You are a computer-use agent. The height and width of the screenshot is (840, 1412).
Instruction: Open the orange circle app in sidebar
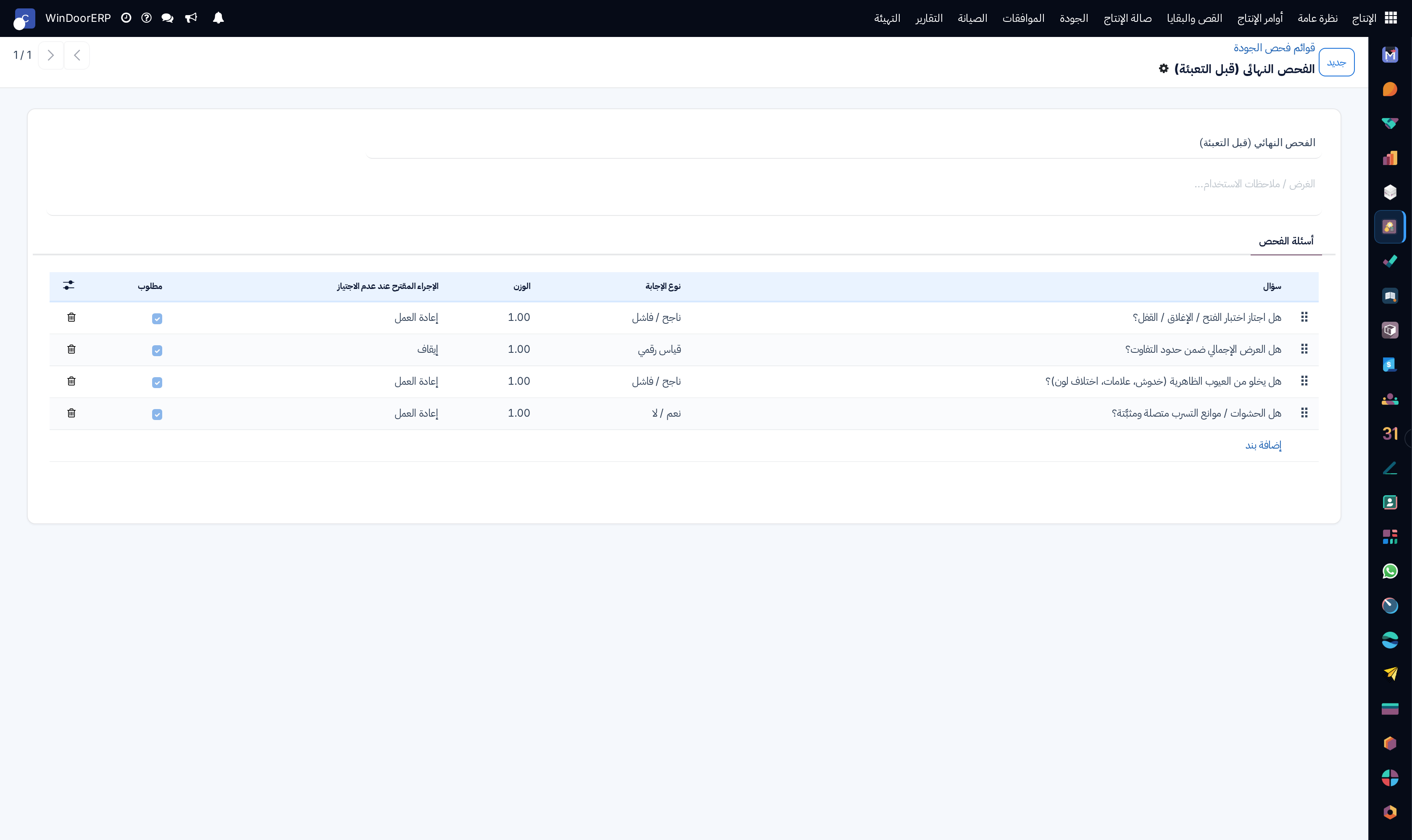[1390, 89]
